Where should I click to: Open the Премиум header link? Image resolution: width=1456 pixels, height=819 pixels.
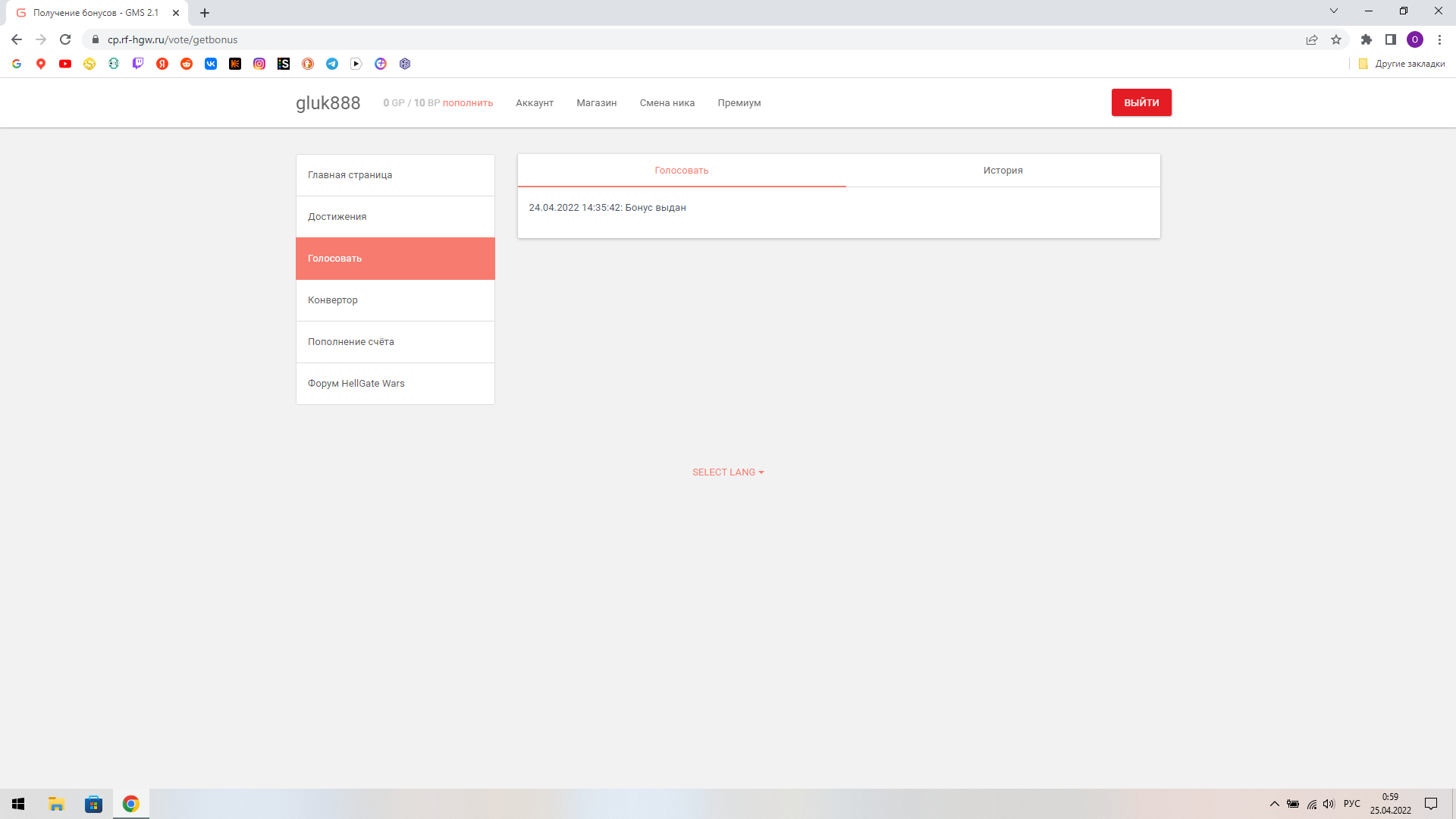pos(739,103)
